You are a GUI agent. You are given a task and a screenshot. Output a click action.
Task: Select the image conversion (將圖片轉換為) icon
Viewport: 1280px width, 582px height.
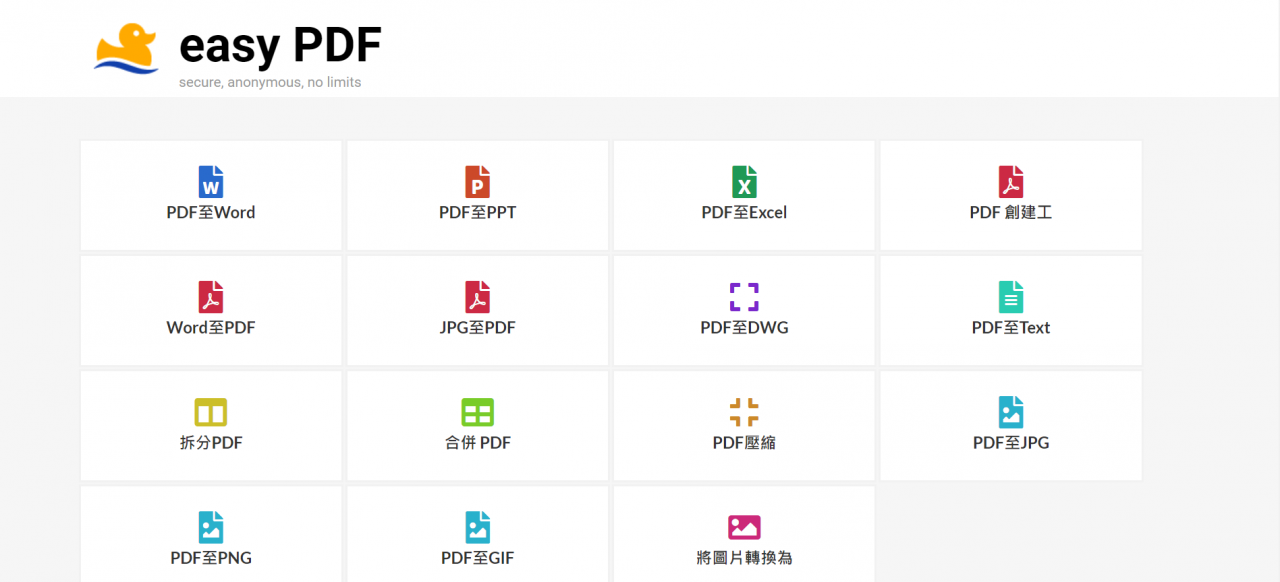[744, 527]
